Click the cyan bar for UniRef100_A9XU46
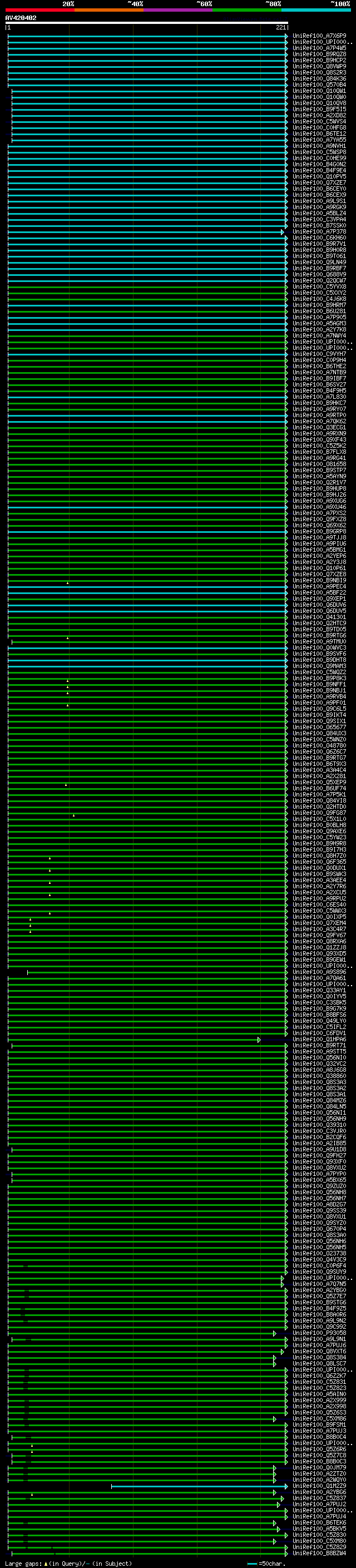 tap(148, 507)
